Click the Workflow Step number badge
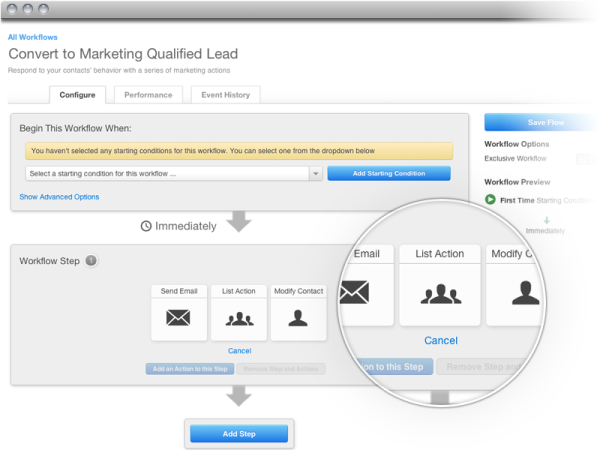The image size is (600, 450). (91, 261)
